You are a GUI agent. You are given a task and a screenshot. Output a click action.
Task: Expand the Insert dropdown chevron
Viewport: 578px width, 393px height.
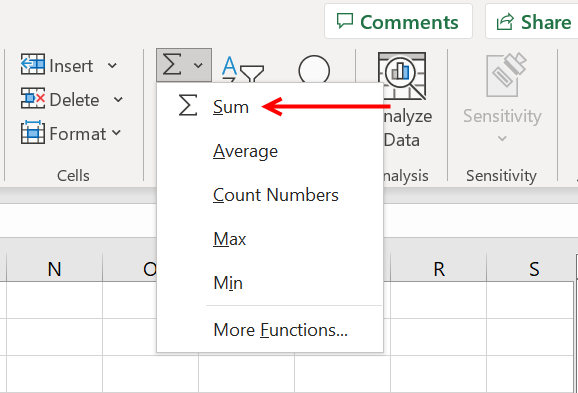click(112, 66)
